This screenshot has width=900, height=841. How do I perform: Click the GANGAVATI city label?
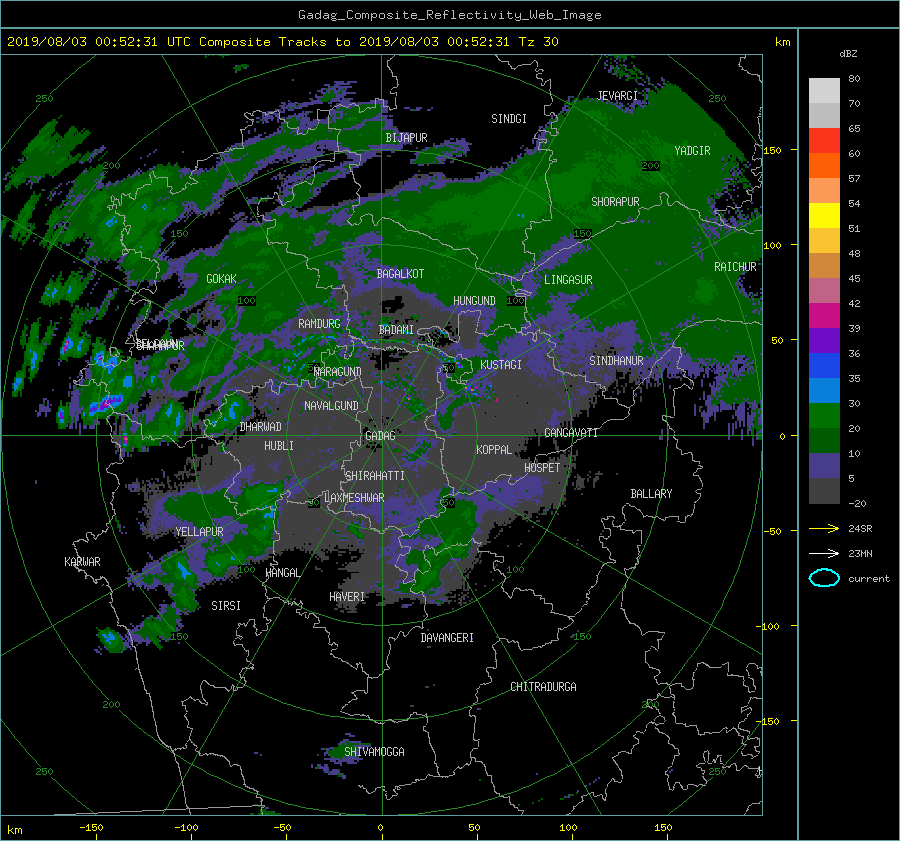571,433
